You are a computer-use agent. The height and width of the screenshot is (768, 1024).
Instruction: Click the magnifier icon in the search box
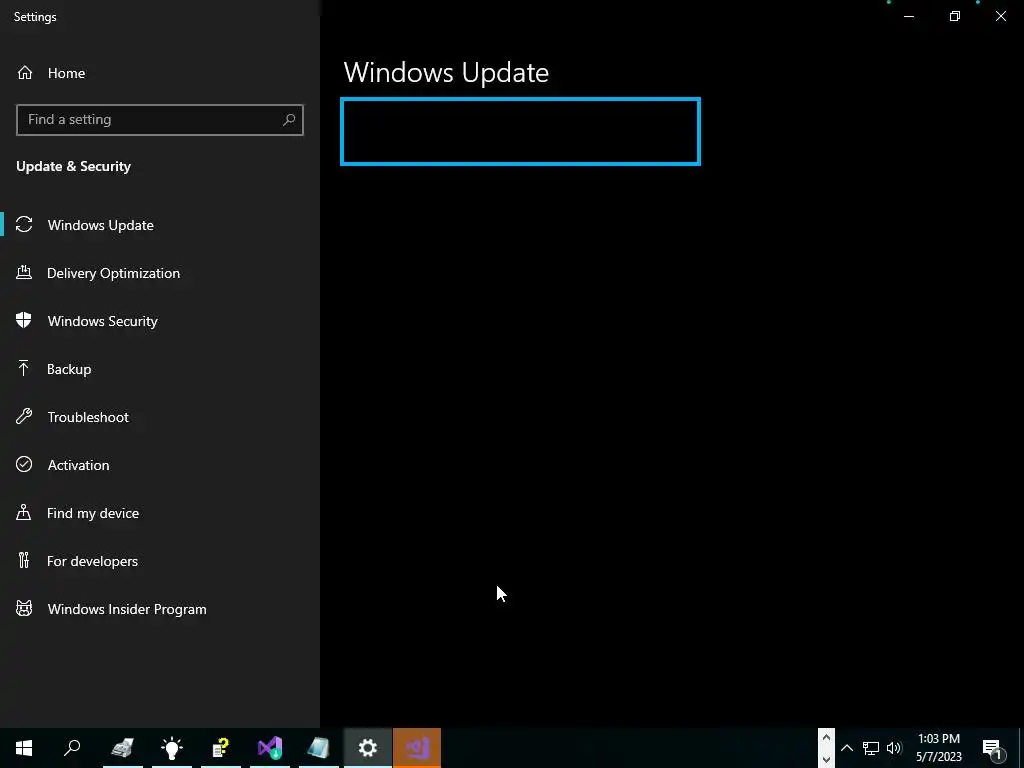click(x=289, y=120)
